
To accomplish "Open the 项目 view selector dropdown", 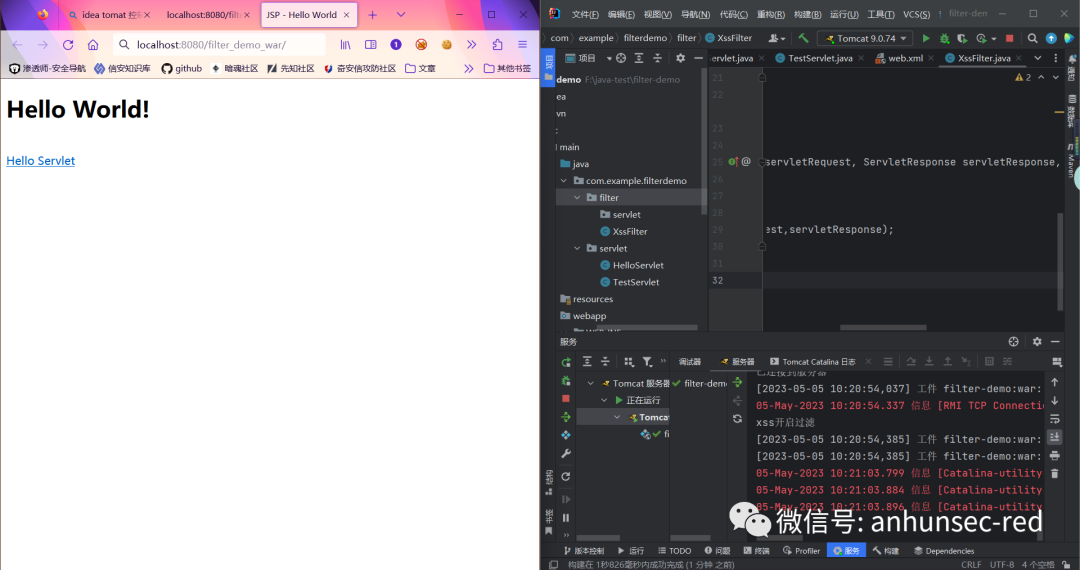I will [x=589, y=59].
